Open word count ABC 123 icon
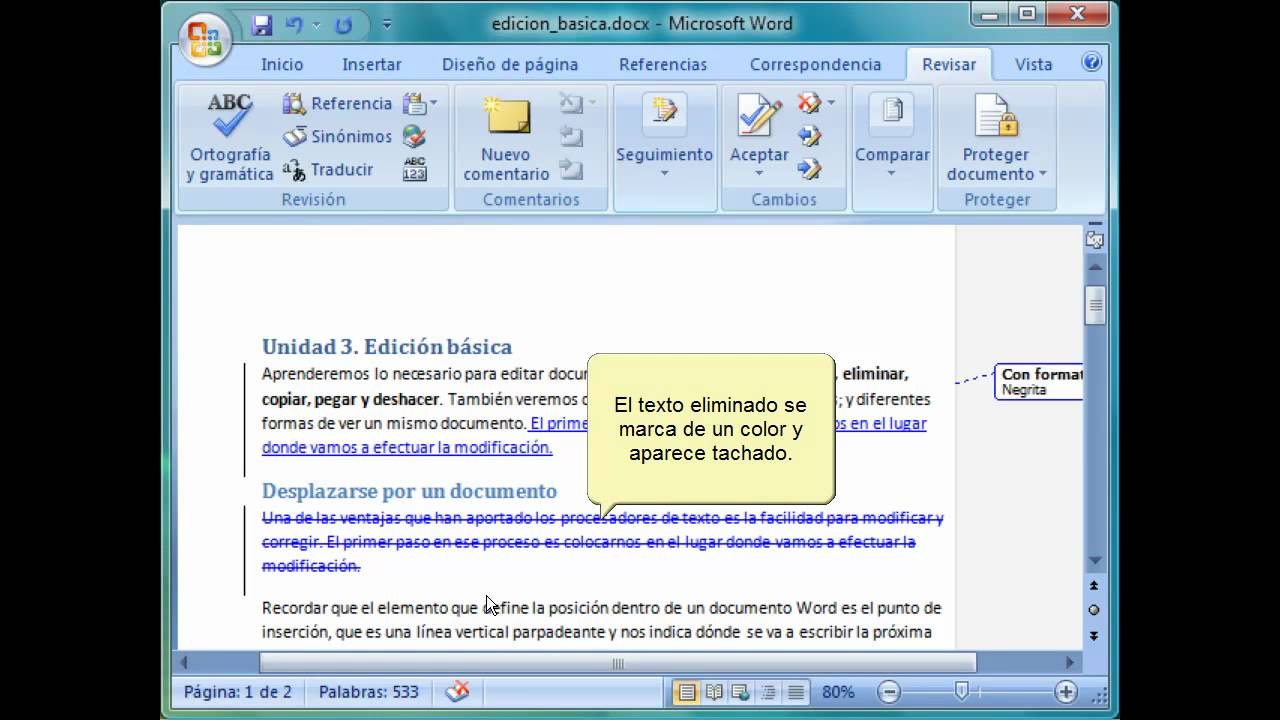This screenshot has width=1280, height=720. click(414, 169)
